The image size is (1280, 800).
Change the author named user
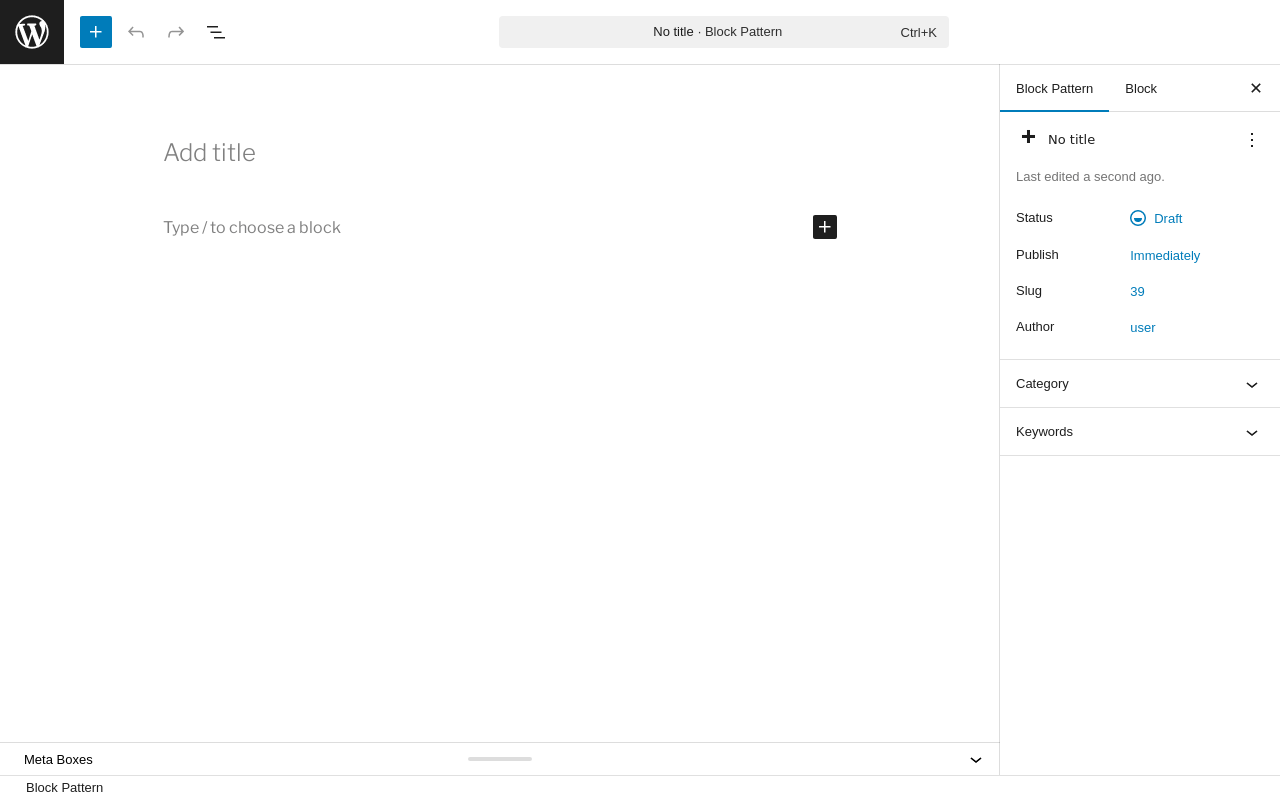[1142, 327]
